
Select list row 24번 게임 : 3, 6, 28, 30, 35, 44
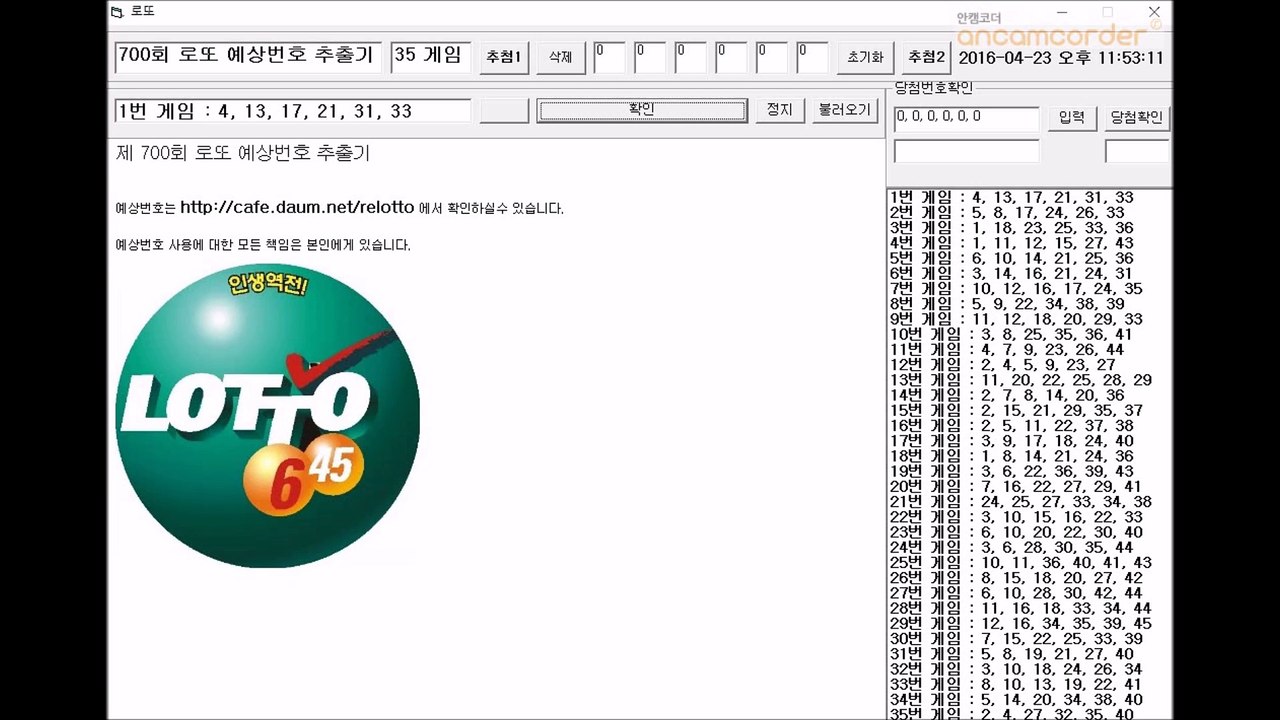(x=1012, y=547)
